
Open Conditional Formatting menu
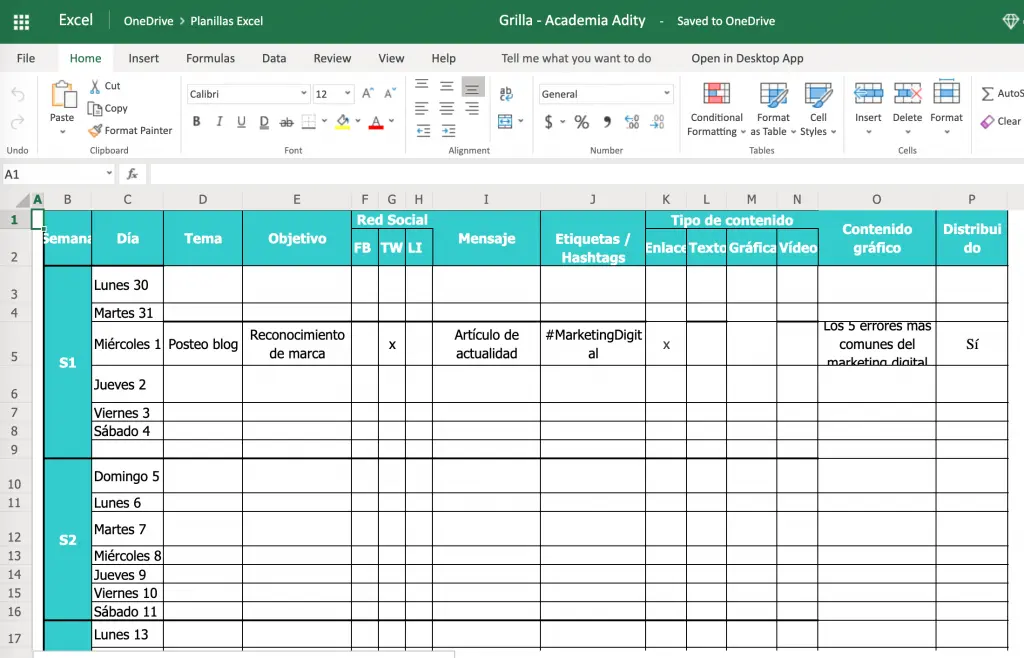tap(716, 109)
